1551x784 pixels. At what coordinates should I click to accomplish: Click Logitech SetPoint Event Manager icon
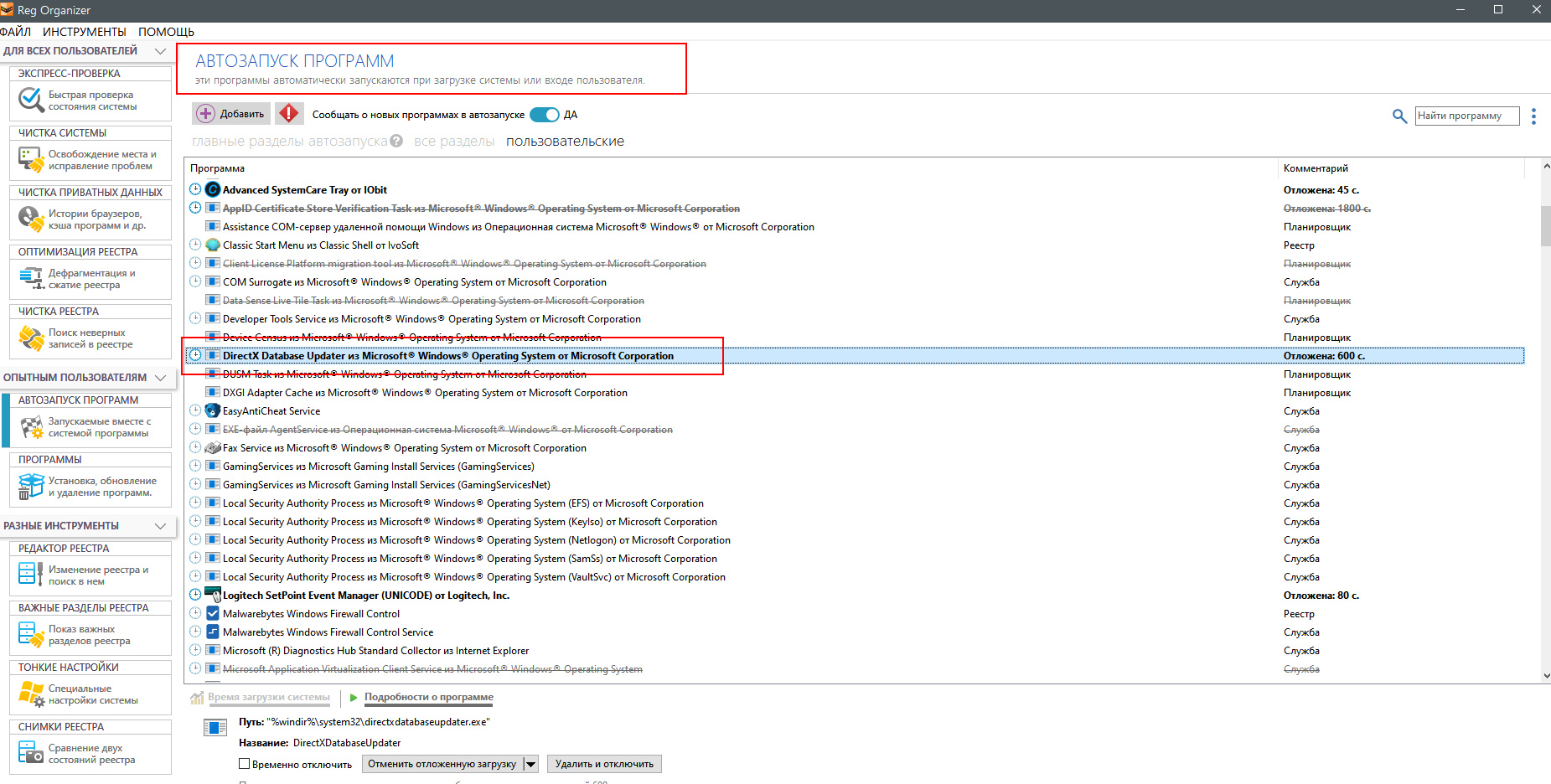coord(213,596)
